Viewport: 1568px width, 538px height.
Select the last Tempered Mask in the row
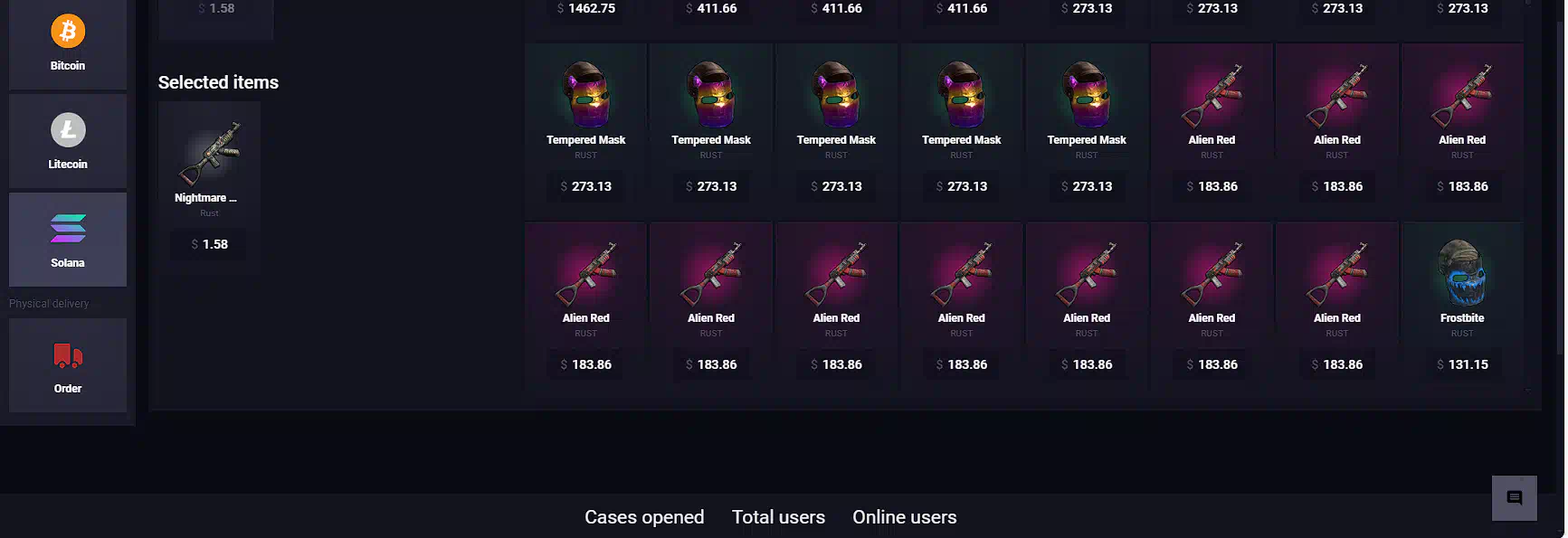(1086, 128)
